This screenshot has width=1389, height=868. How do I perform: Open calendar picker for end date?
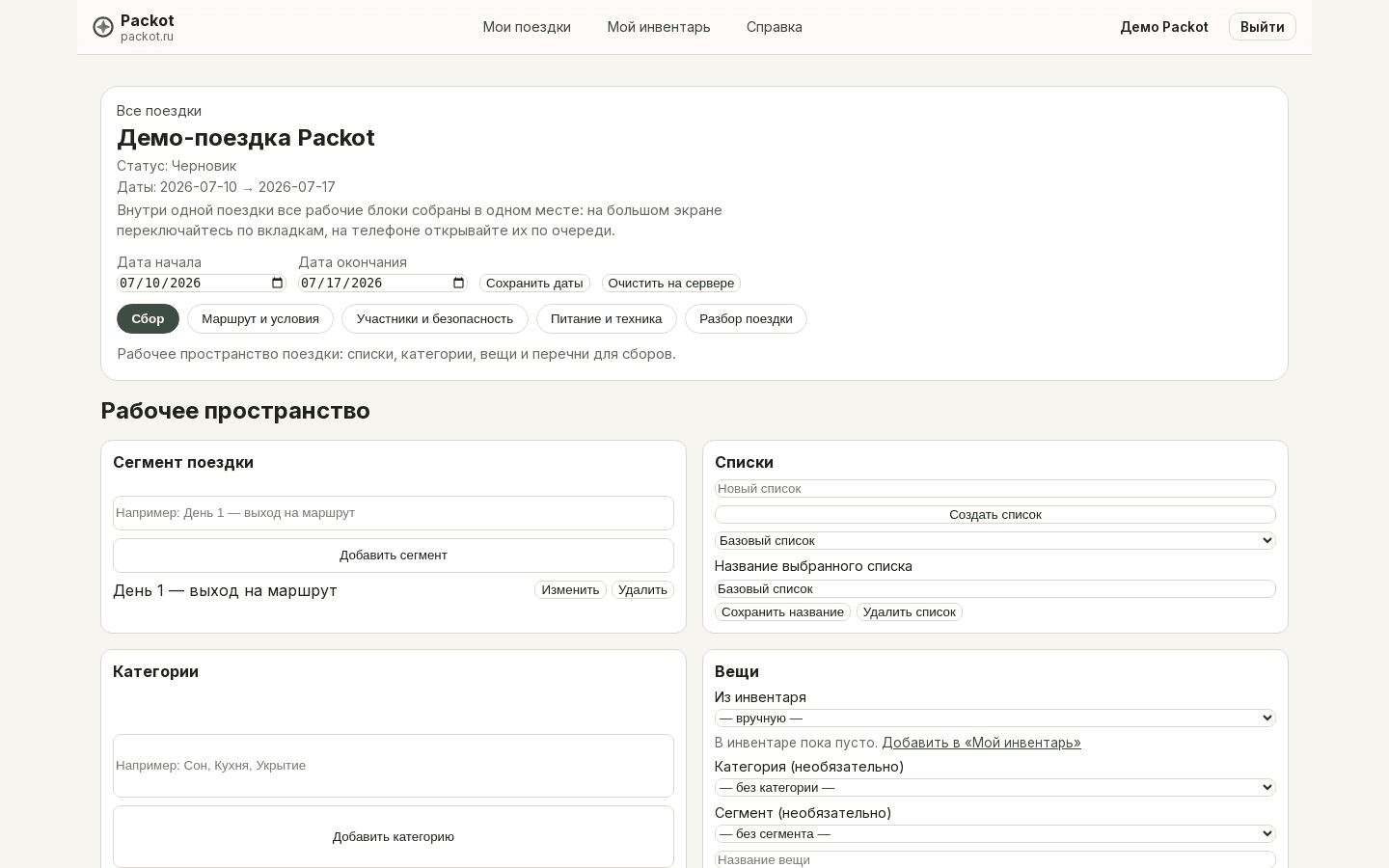[x=459, y=284]
